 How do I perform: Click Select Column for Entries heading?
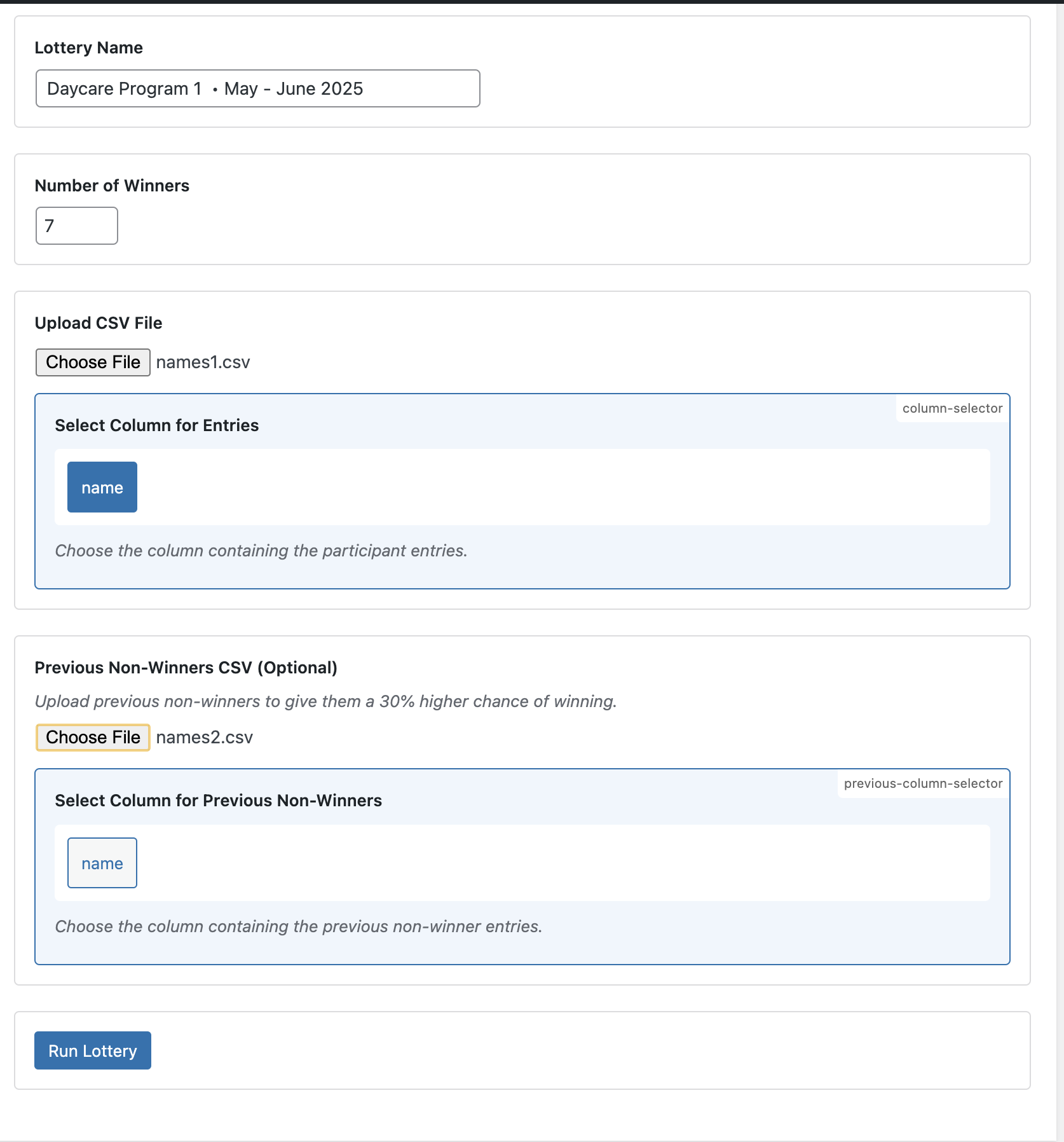157,425
